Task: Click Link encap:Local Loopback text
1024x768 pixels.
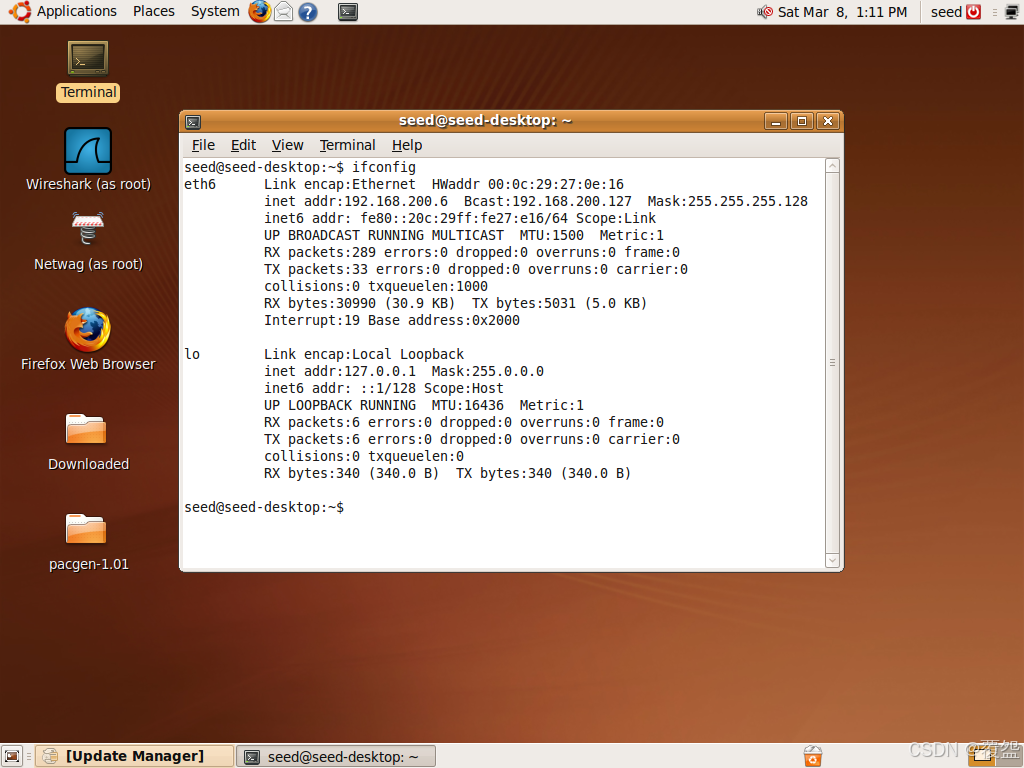Action: click(x=364, y=354)
